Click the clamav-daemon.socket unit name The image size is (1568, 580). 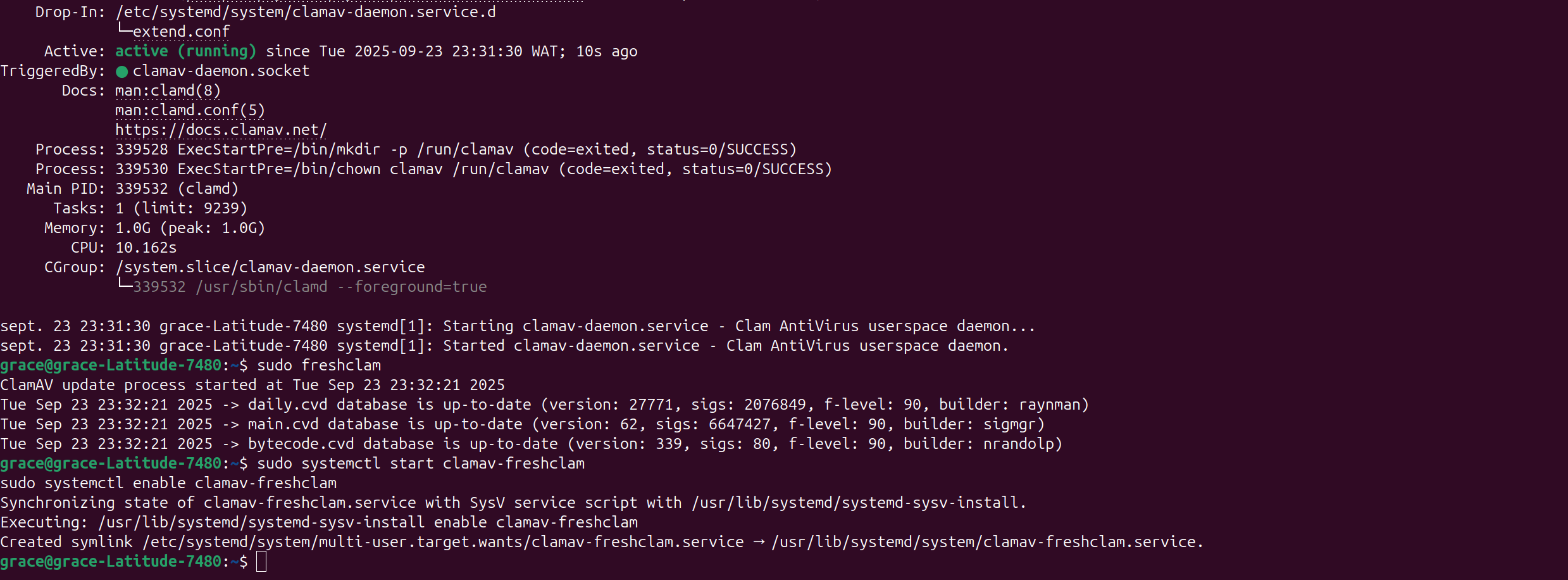click(221, 71)
